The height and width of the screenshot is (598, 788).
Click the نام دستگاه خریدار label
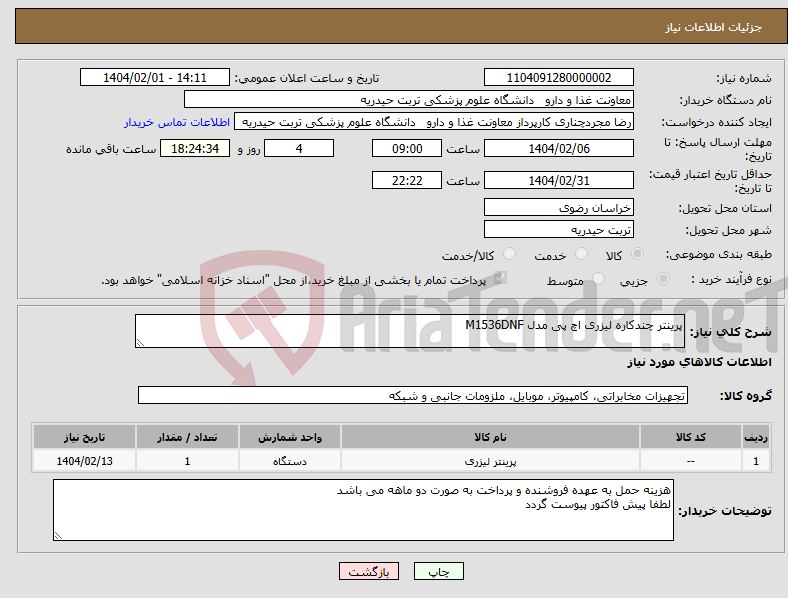pyautogui.click(x=725, y=101)
